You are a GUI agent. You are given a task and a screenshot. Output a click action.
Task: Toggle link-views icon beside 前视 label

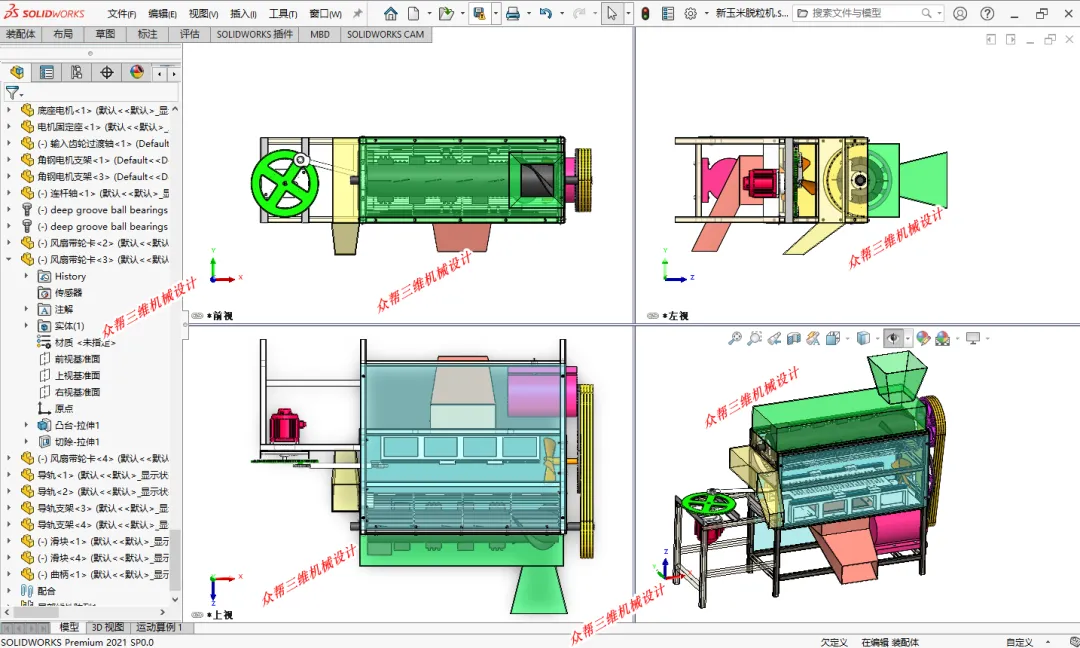(197, 316)
